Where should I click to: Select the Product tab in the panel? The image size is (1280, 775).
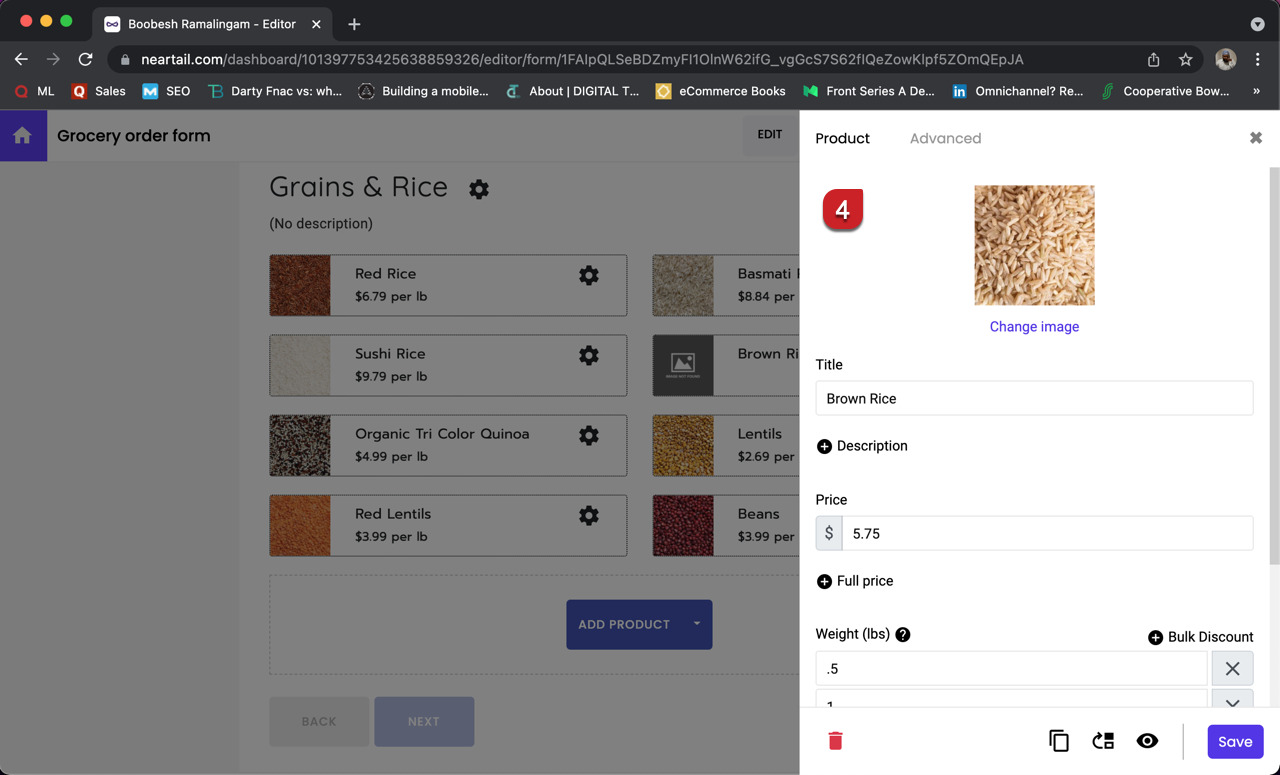pos(842,138)
